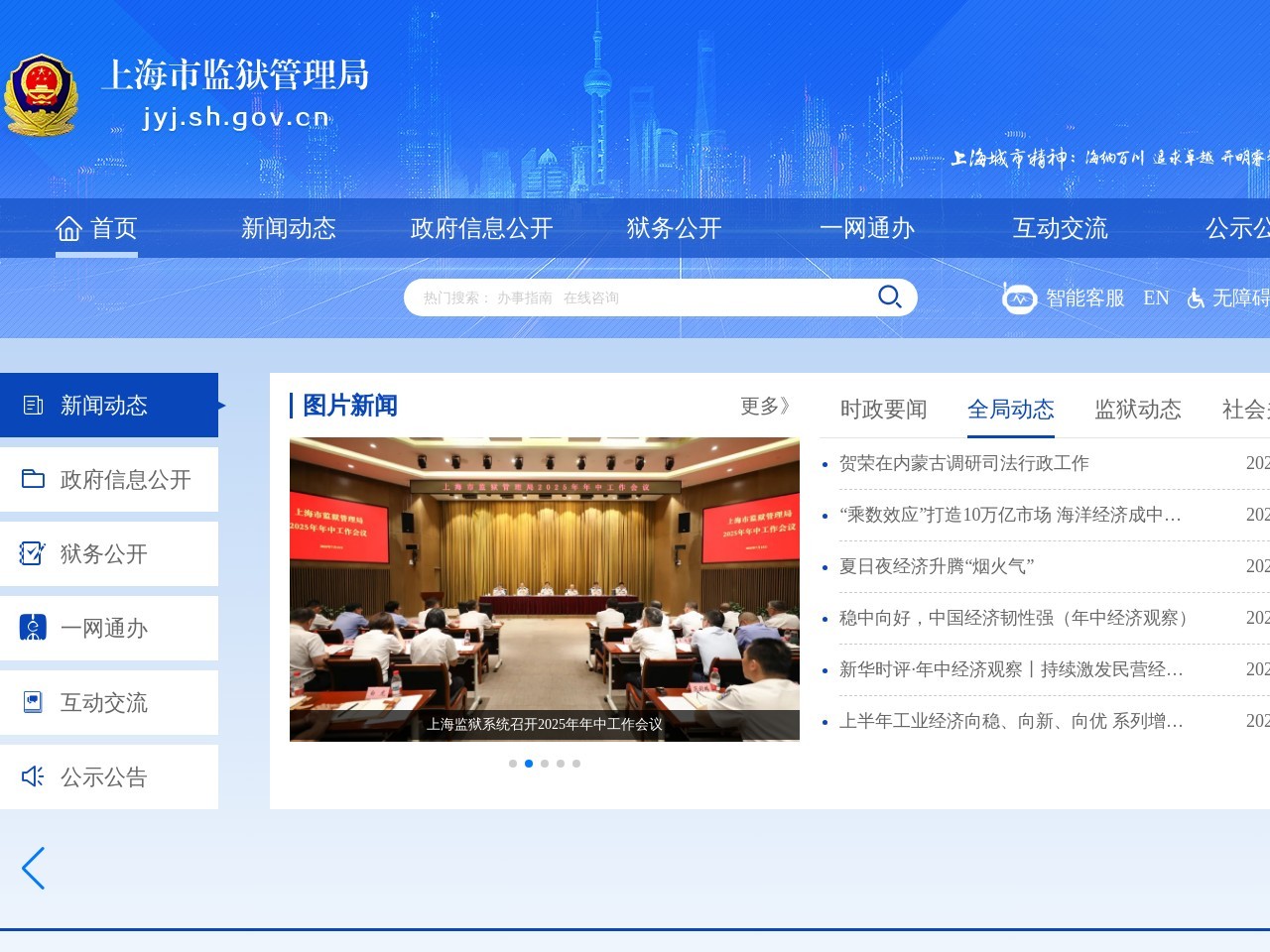The height and width of the screenshot is (952, 1270).
Task: Click the left arrow chevron to go back
Action: 34,869
